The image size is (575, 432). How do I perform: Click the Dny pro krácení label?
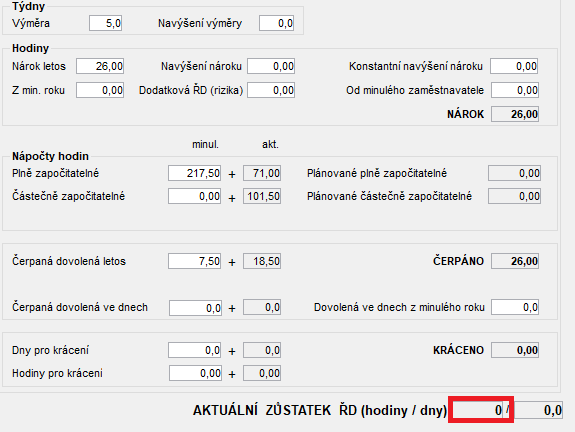(50, 350)
